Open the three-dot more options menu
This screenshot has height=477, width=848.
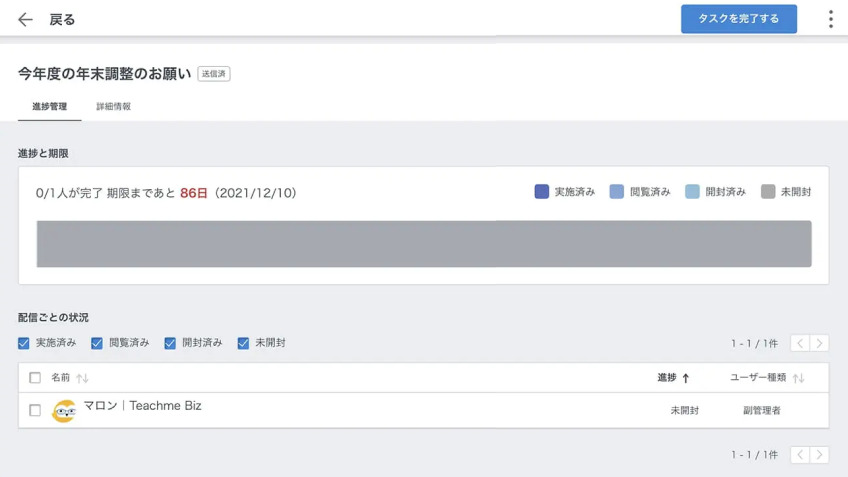[831, 19]
